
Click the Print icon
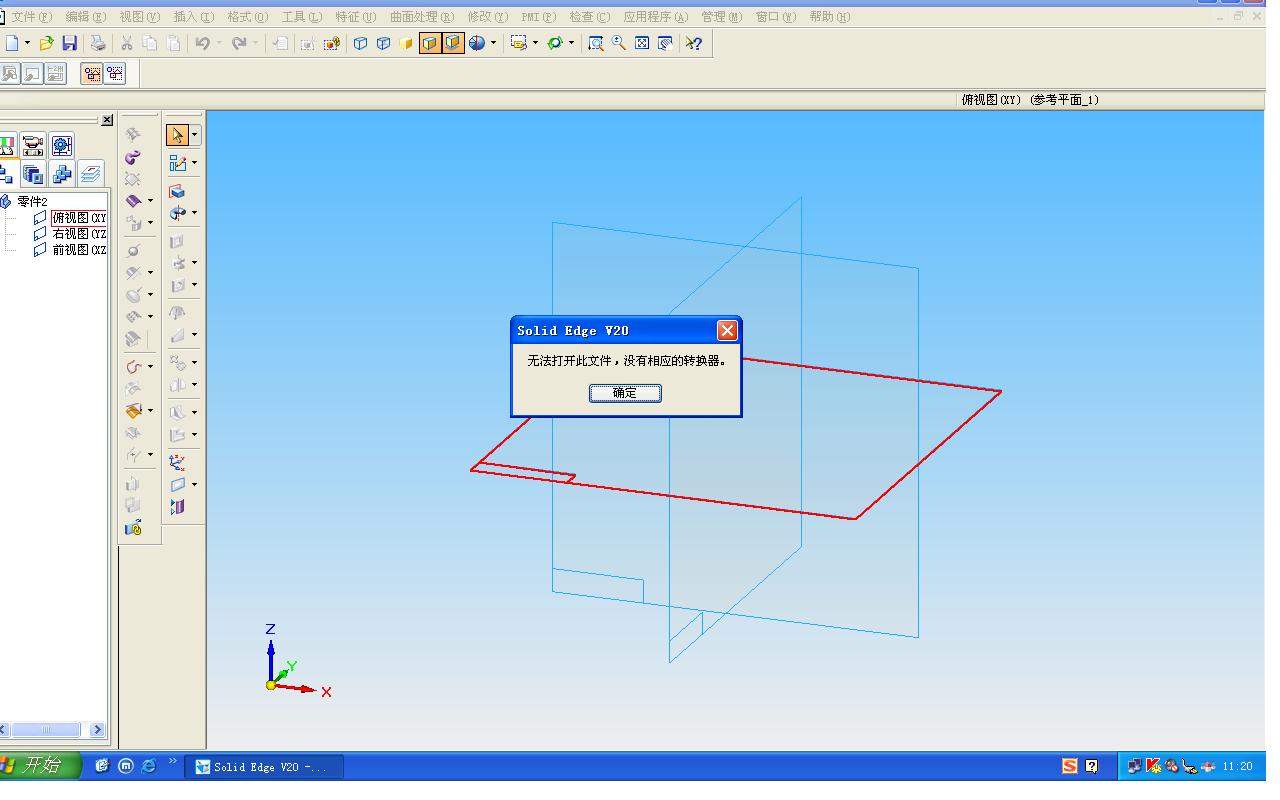click(x=98, y=43)
